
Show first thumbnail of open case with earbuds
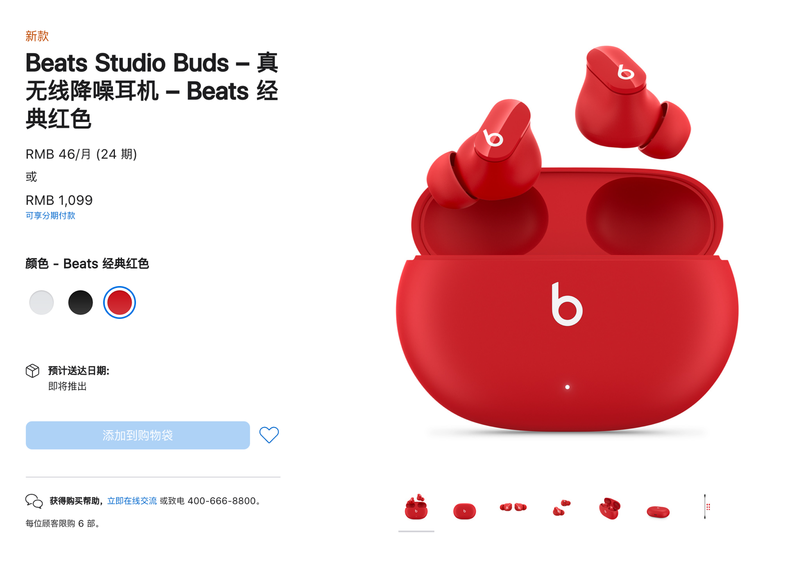[x=416, y=508]
